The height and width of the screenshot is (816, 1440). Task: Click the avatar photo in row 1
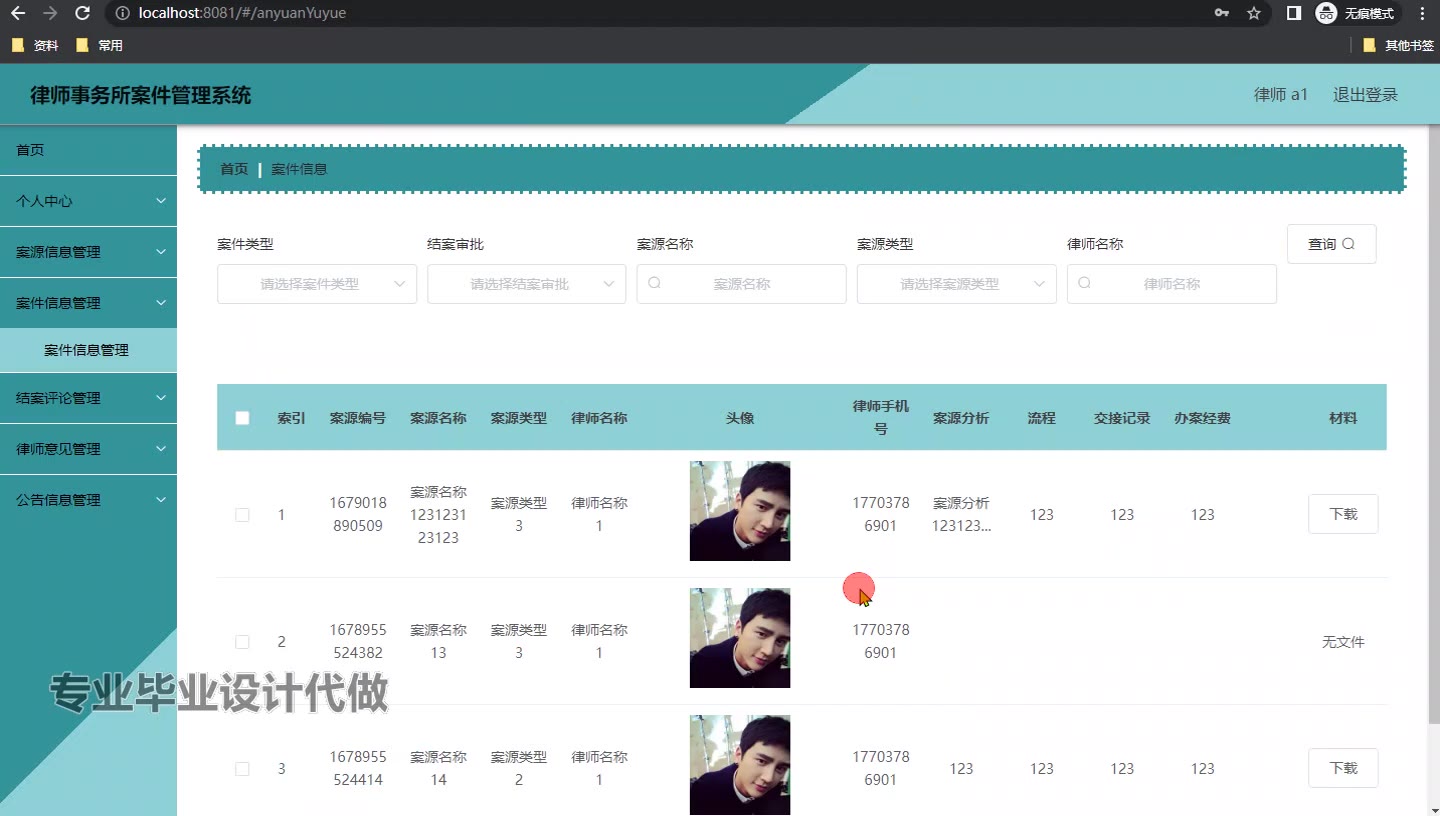(x=740, y=511)
